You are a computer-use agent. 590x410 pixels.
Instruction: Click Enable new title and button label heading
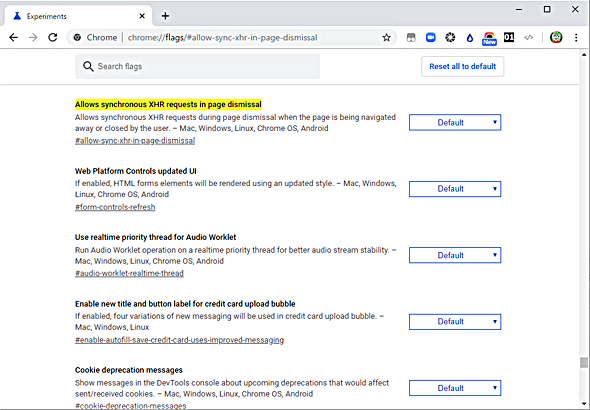tap(185, 304)
